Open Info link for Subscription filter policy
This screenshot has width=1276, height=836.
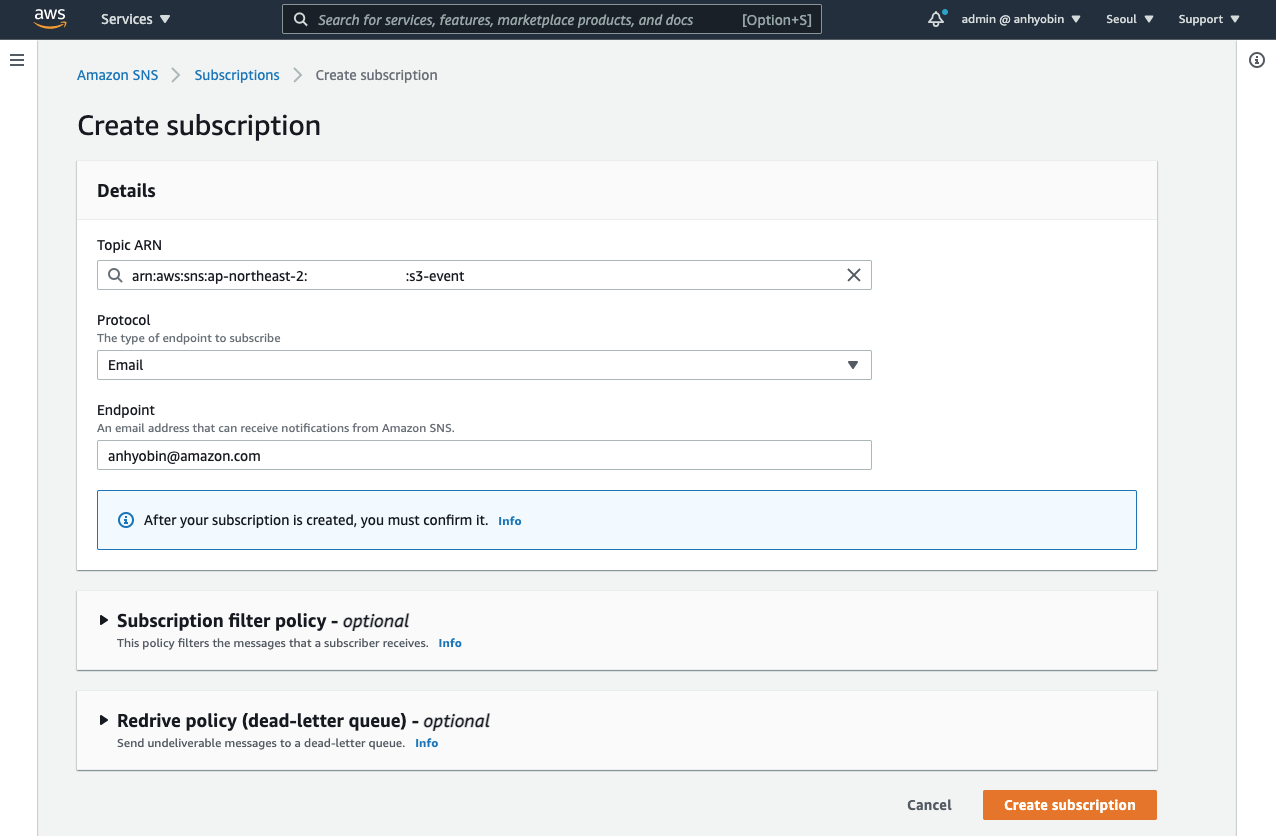tap(450, 643)
